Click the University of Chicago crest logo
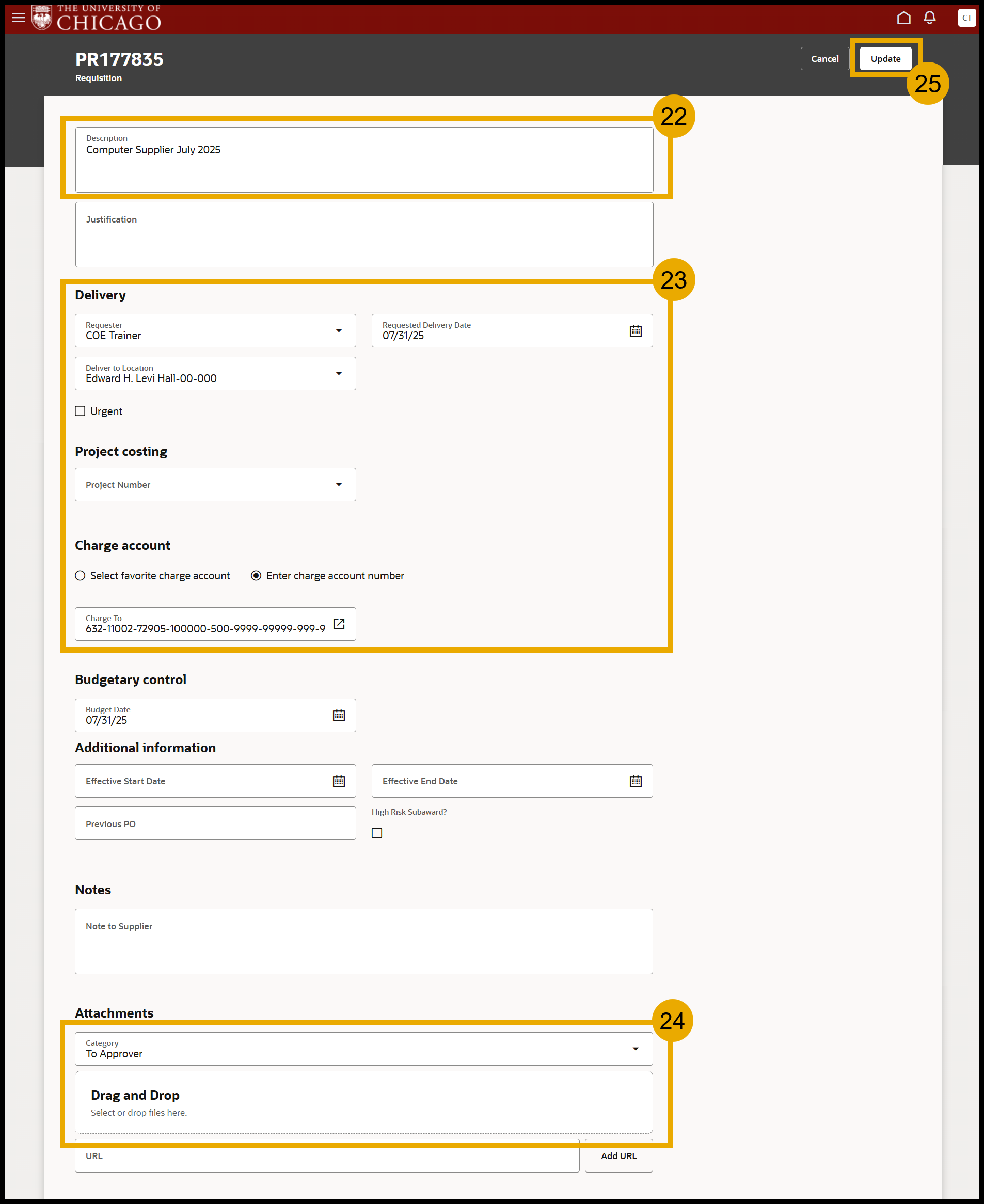 pyautogui.click(x=41, y=18)
